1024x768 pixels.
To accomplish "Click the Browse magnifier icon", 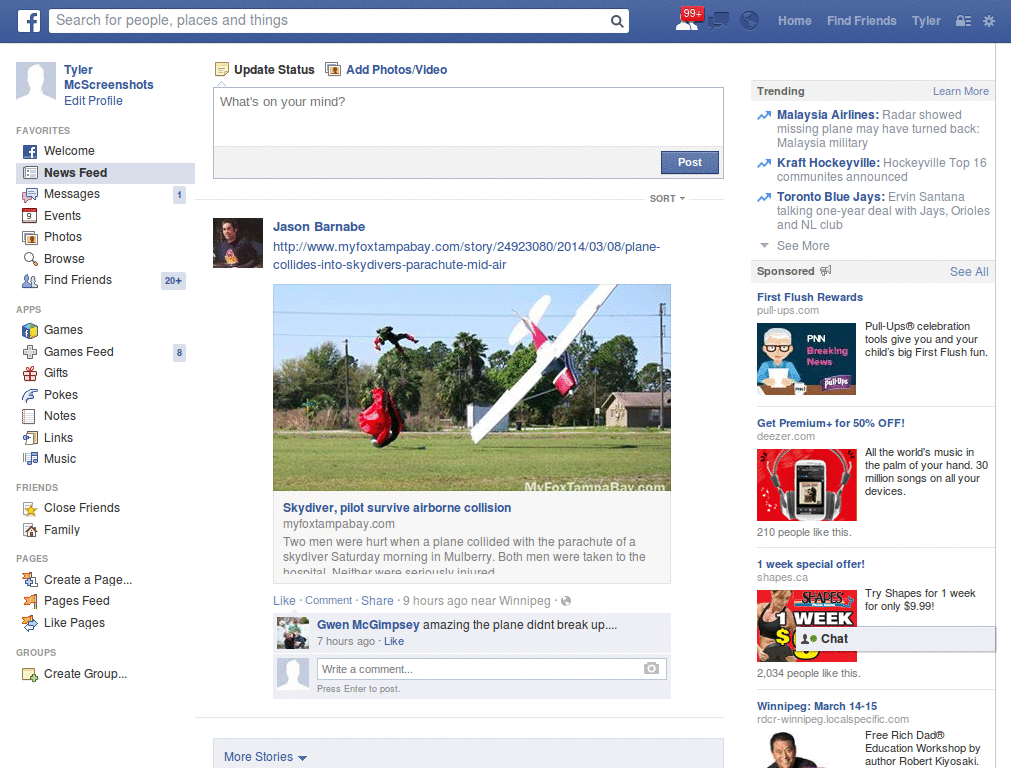I will (30, 259).
